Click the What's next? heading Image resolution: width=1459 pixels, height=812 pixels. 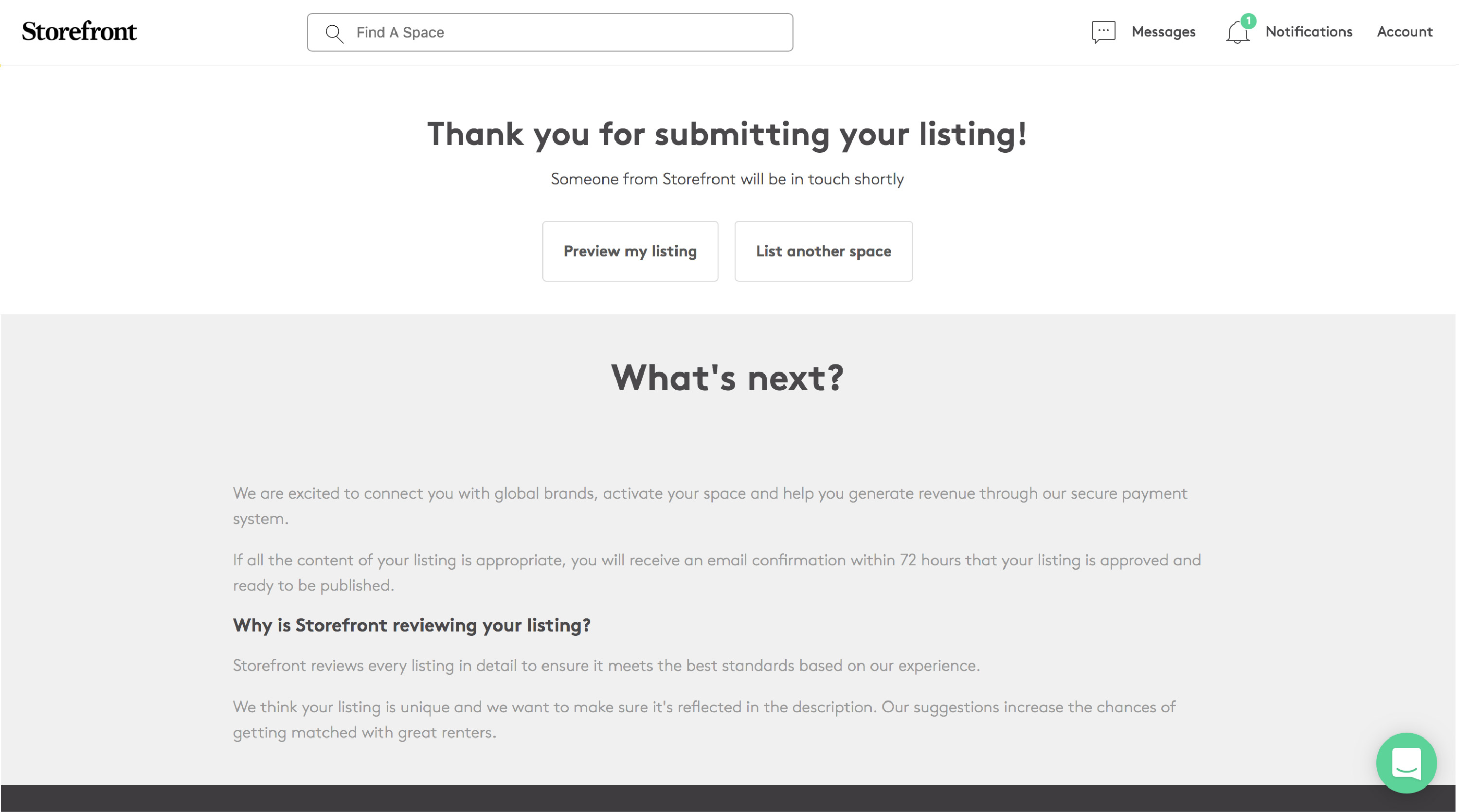(x=727, y=378)
